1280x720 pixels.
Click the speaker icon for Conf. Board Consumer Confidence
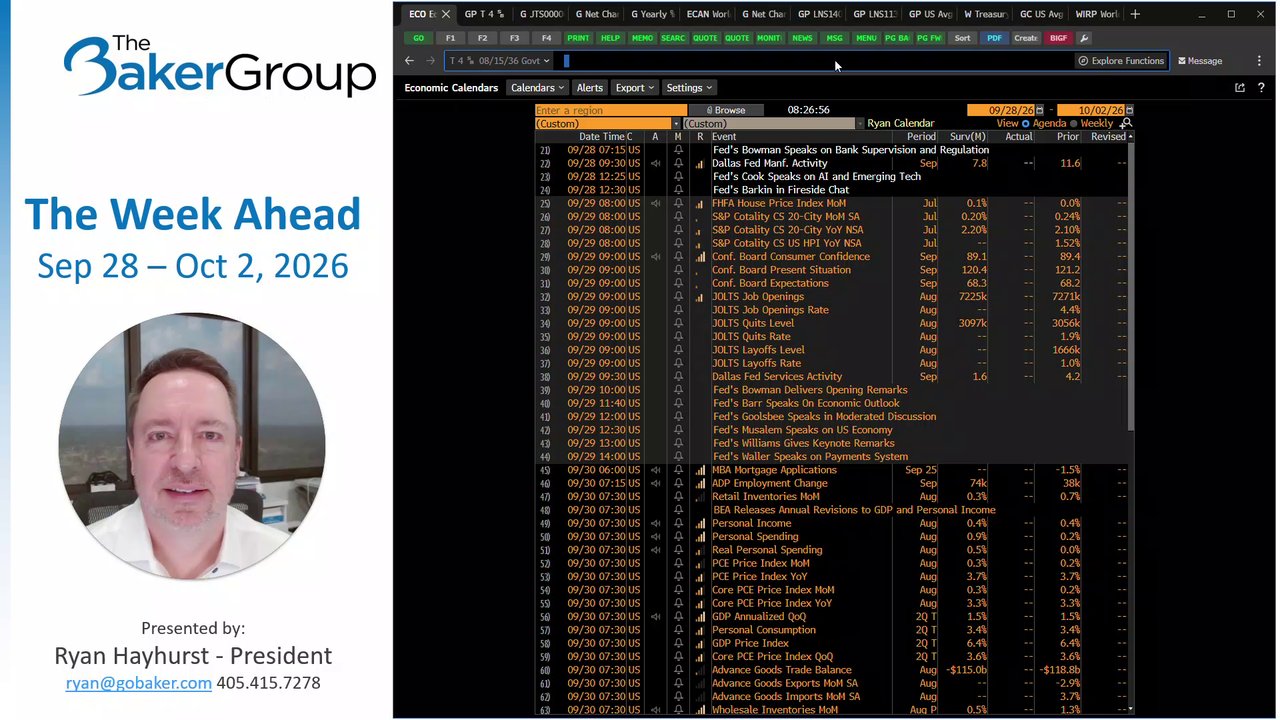point(656,257)
